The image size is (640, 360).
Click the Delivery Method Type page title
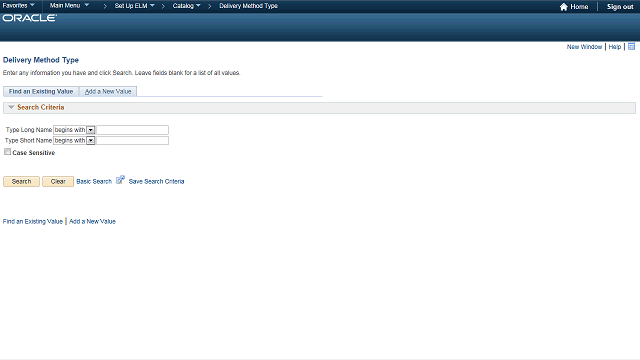41,60
